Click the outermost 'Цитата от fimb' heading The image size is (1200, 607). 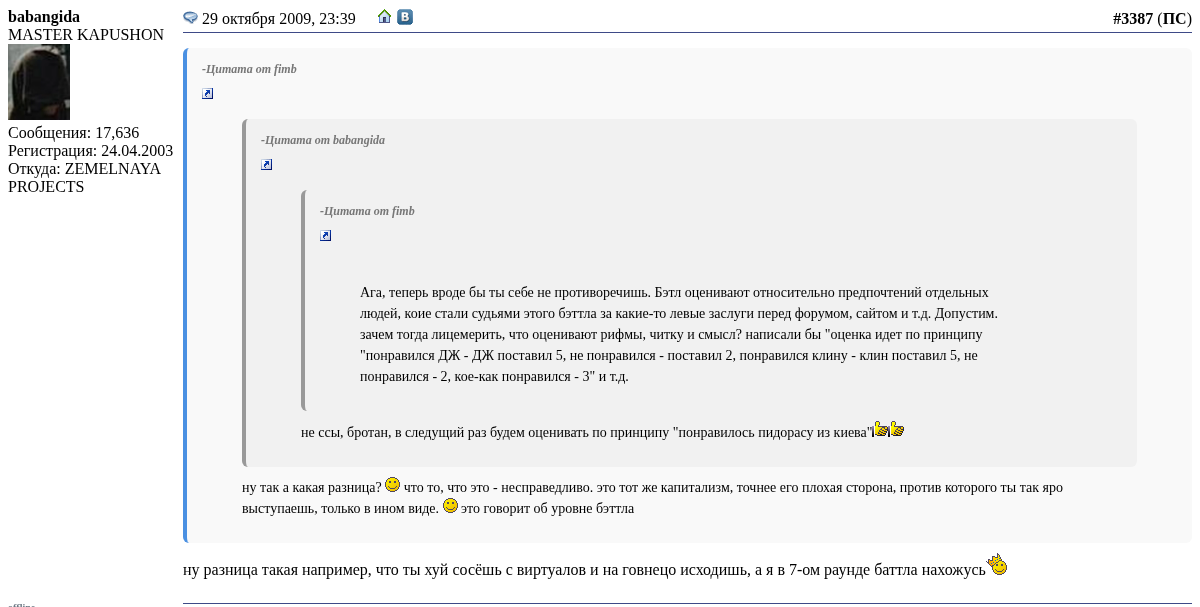pyautogui.click(x=249, y=69)
